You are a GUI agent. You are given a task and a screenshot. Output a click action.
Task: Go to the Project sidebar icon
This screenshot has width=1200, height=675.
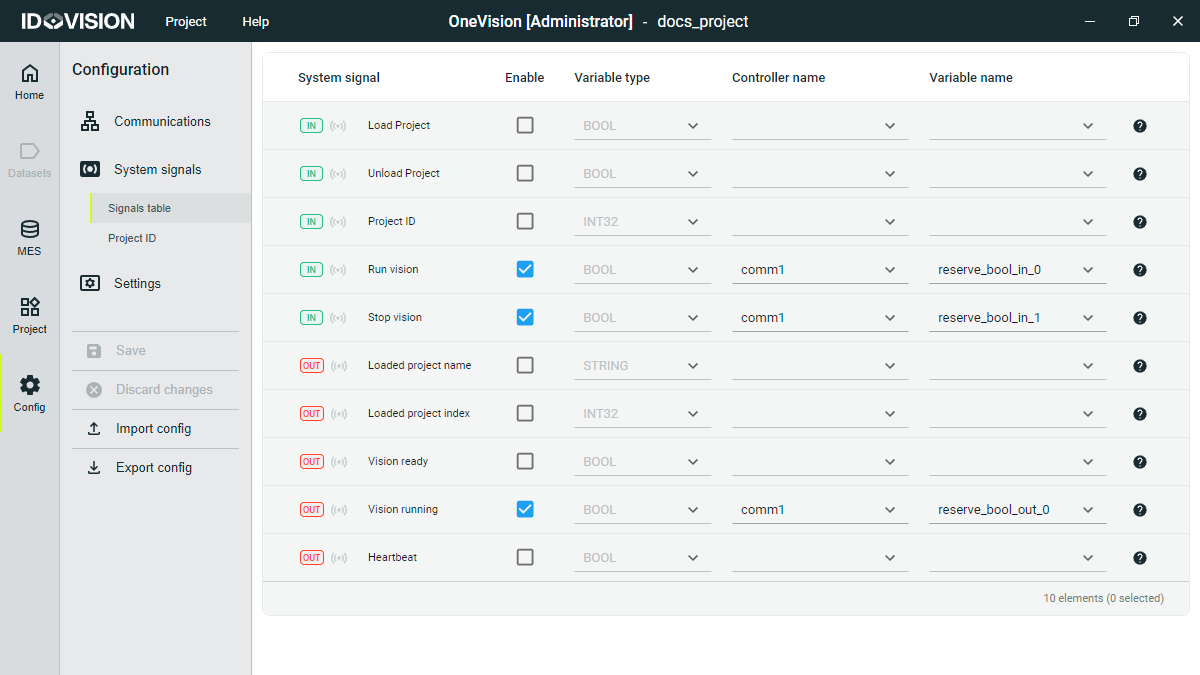point(30,307)
